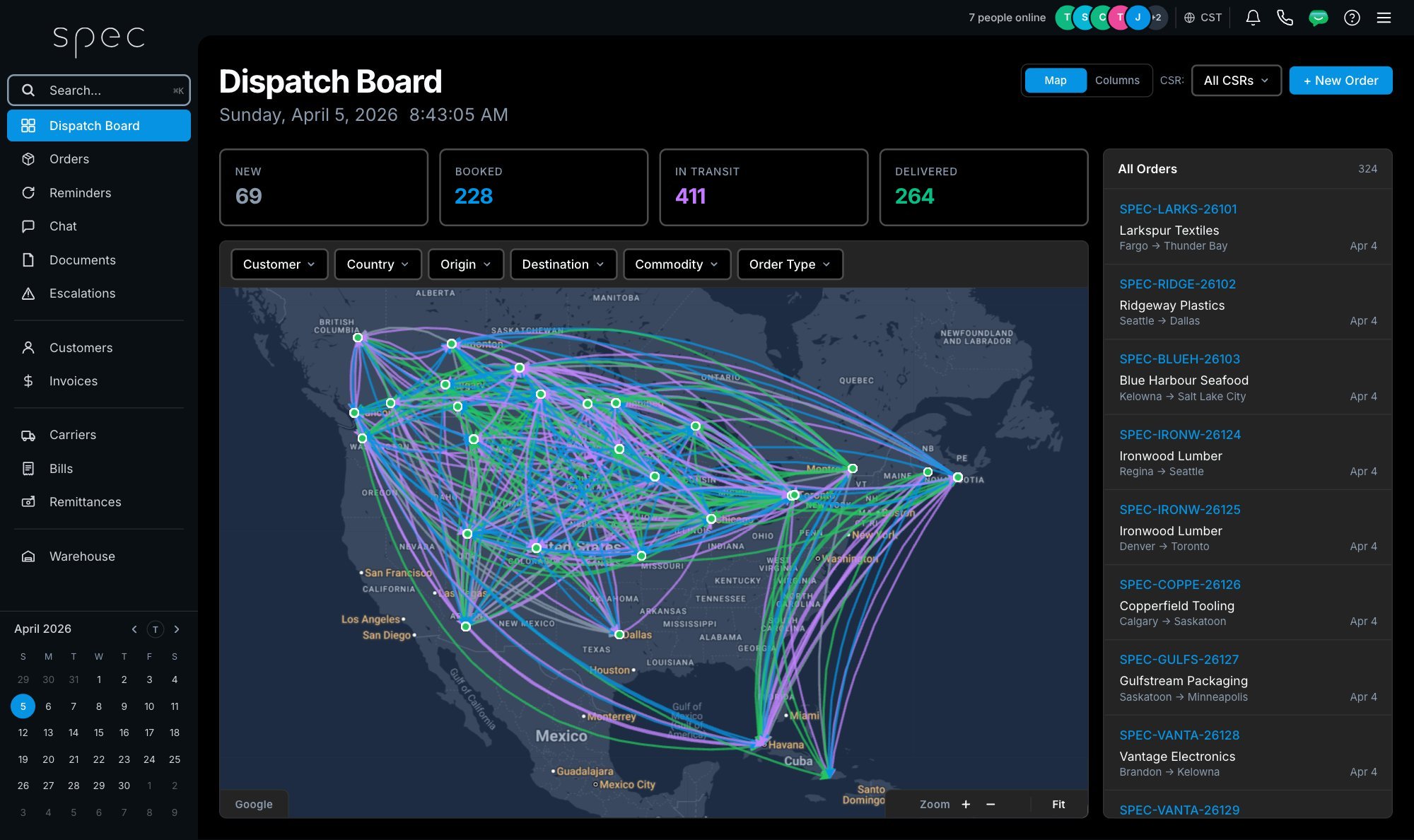Click the Warehouse building icon

click(x=28, y=556)
